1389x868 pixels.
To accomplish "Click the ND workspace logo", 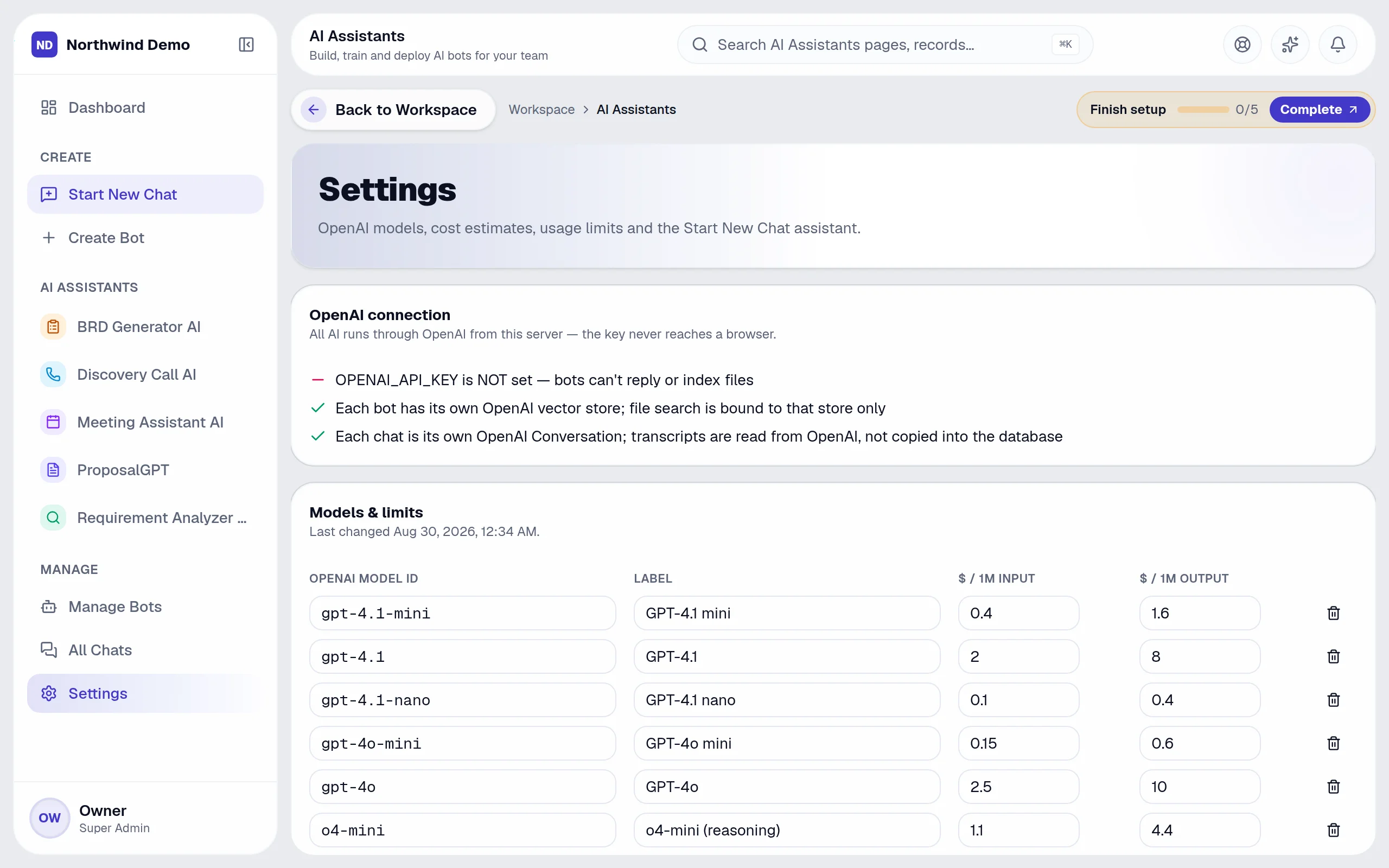I will point(44,44).
